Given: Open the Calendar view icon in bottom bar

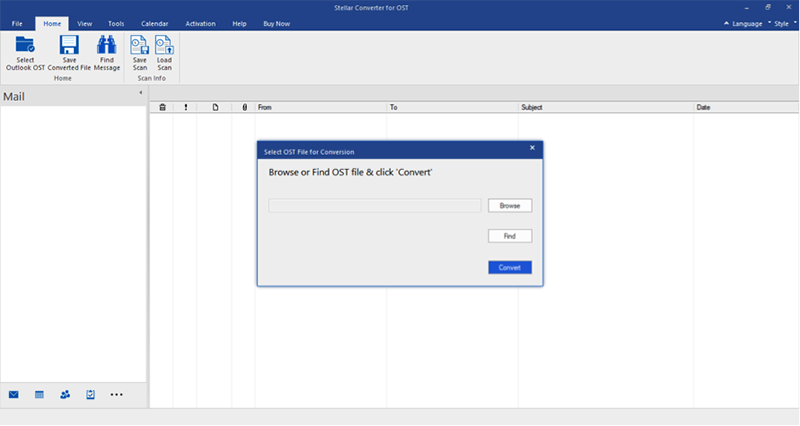Looking at the screenshot, I should (40, 395).
